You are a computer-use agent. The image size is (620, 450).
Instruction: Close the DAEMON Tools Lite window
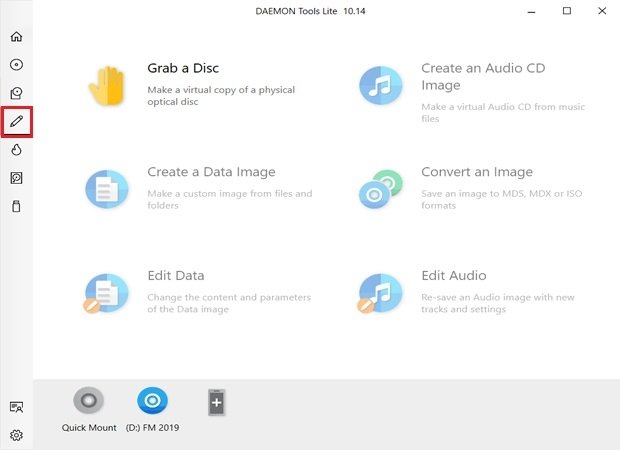pyautogui.click(x=602, y=11)
